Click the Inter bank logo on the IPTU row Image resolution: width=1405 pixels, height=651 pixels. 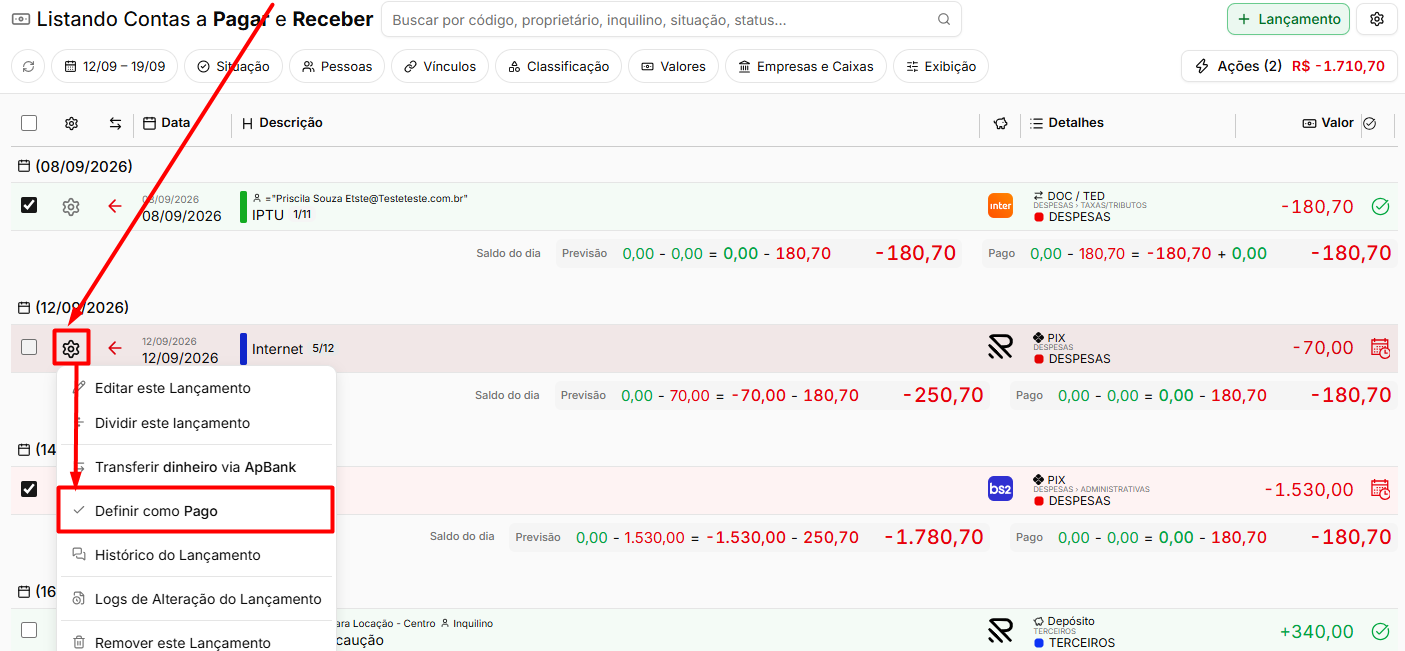(1000, 206)
